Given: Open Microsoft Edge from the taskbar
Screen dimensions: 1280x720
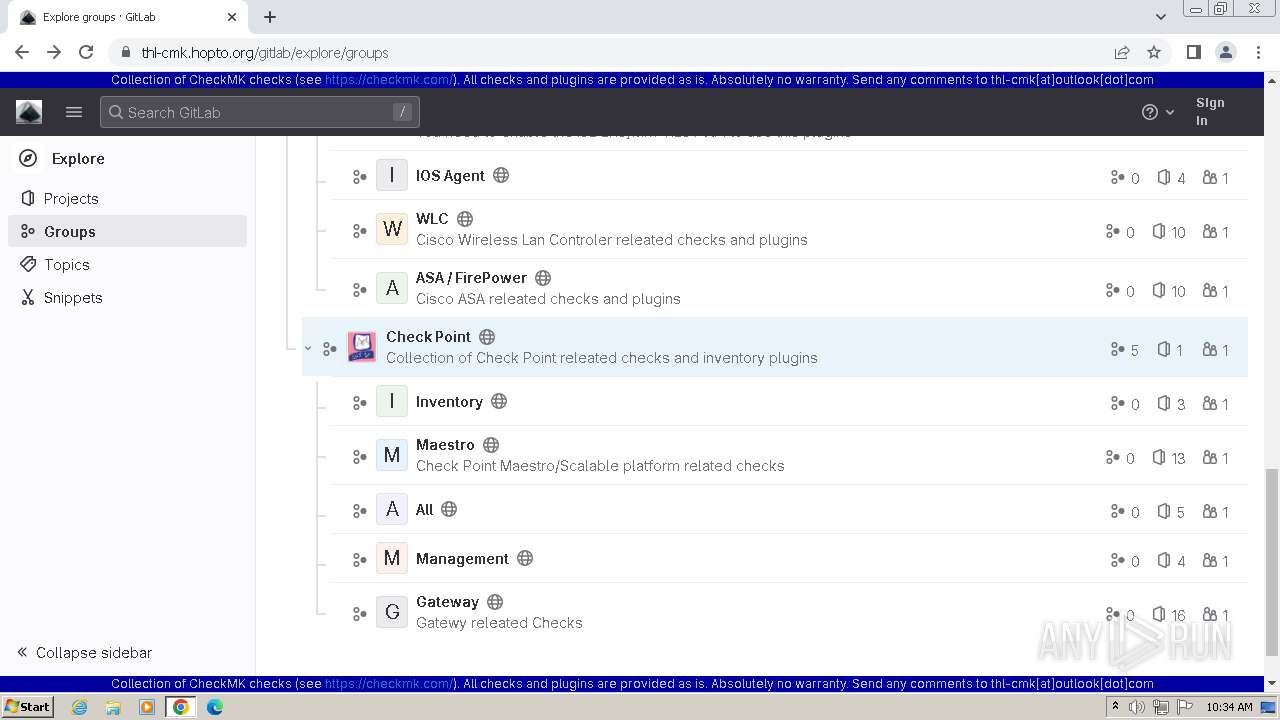Looking at the screenshot, I should (x=215, y=707).
